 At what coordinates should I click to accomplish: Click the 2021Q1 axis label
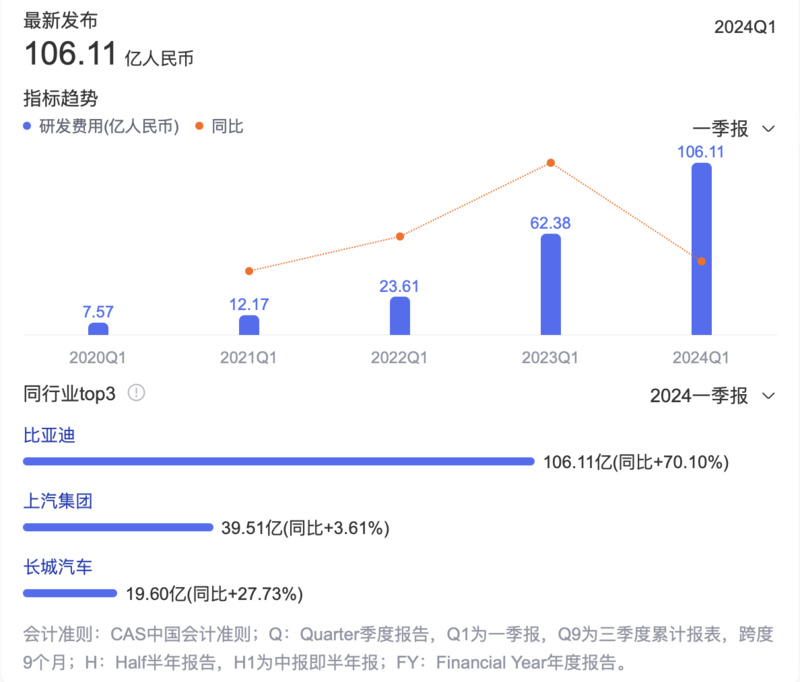click(248, 358)
